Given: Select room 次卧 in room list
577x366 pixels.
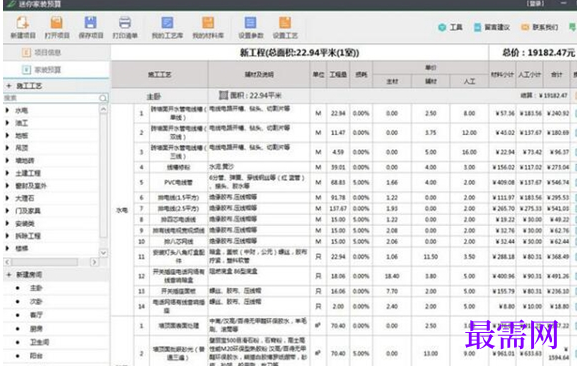Looking at the screenshot, I should (x=36, y=302).
